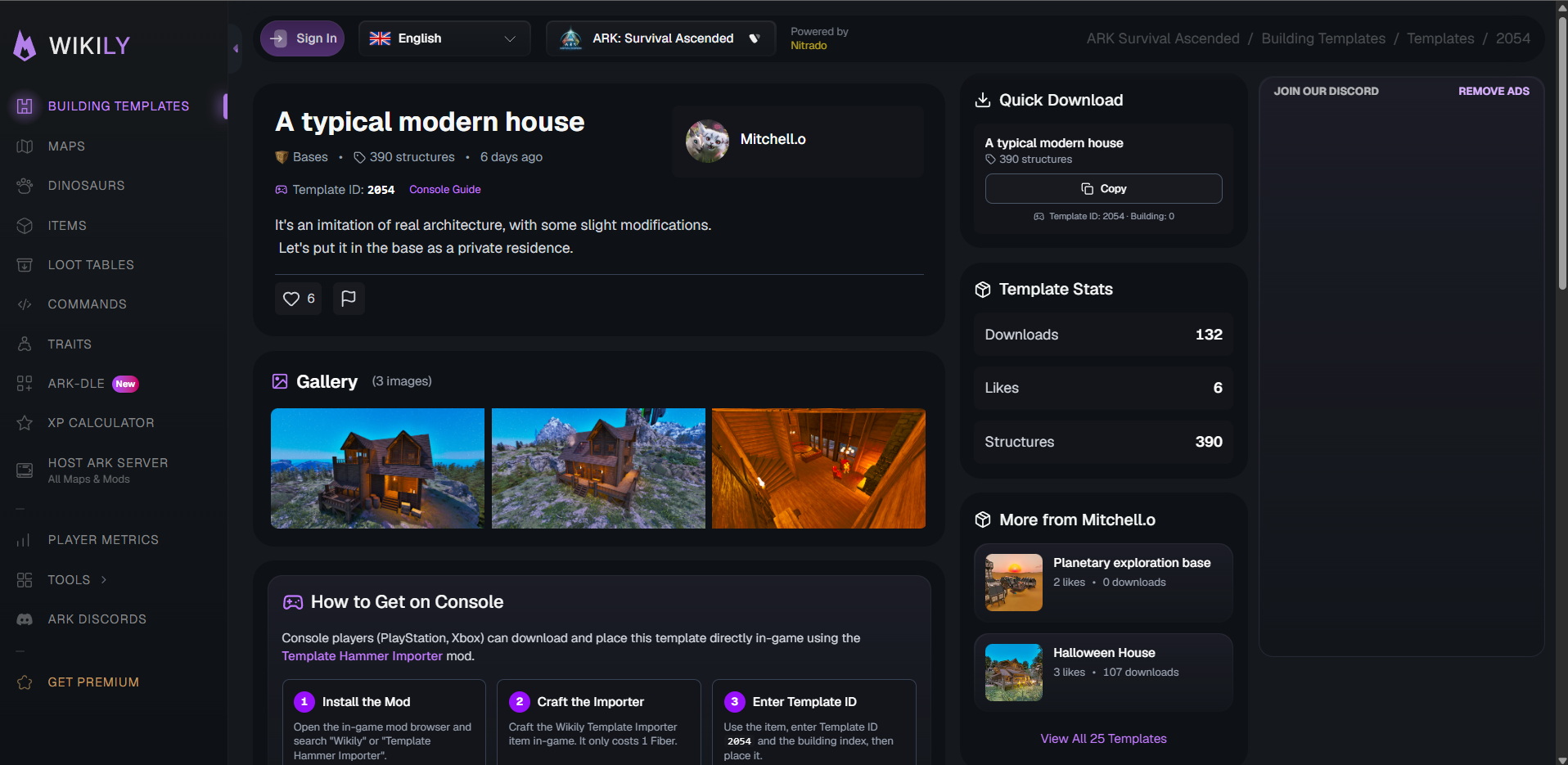Open the Templates breadcrumb link

[1440, 38]
